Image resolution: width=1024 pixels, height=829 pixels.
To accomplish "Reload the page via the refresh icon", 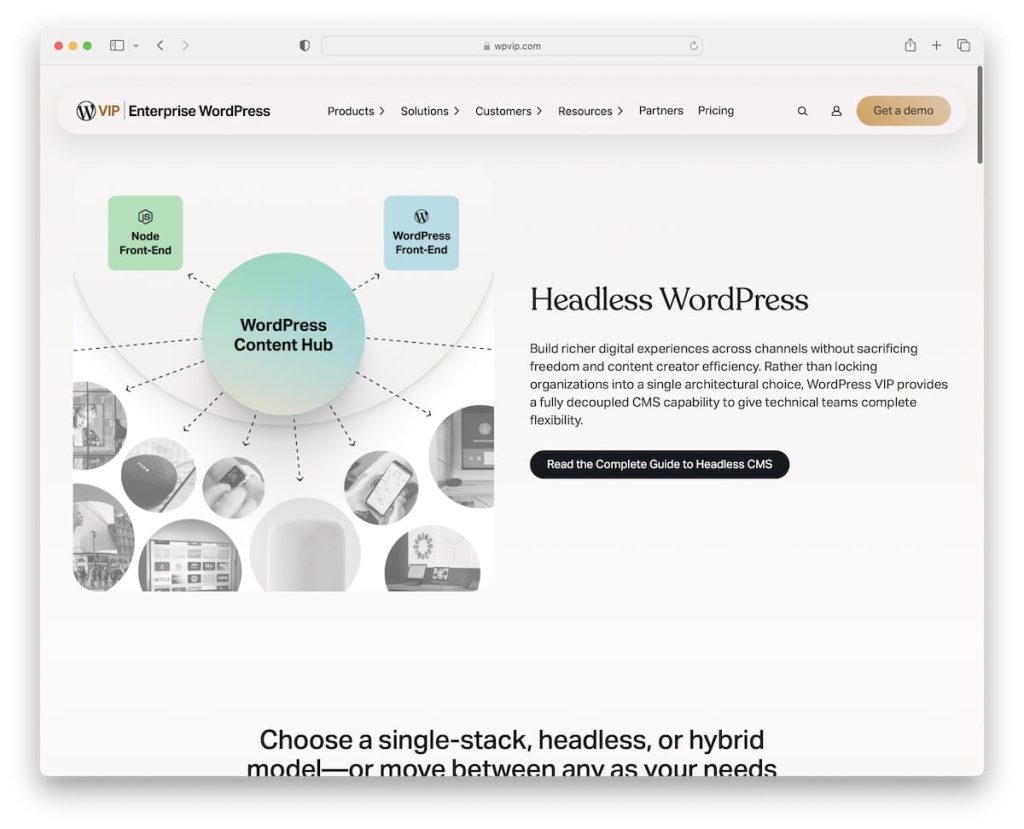I will [691, 45].
